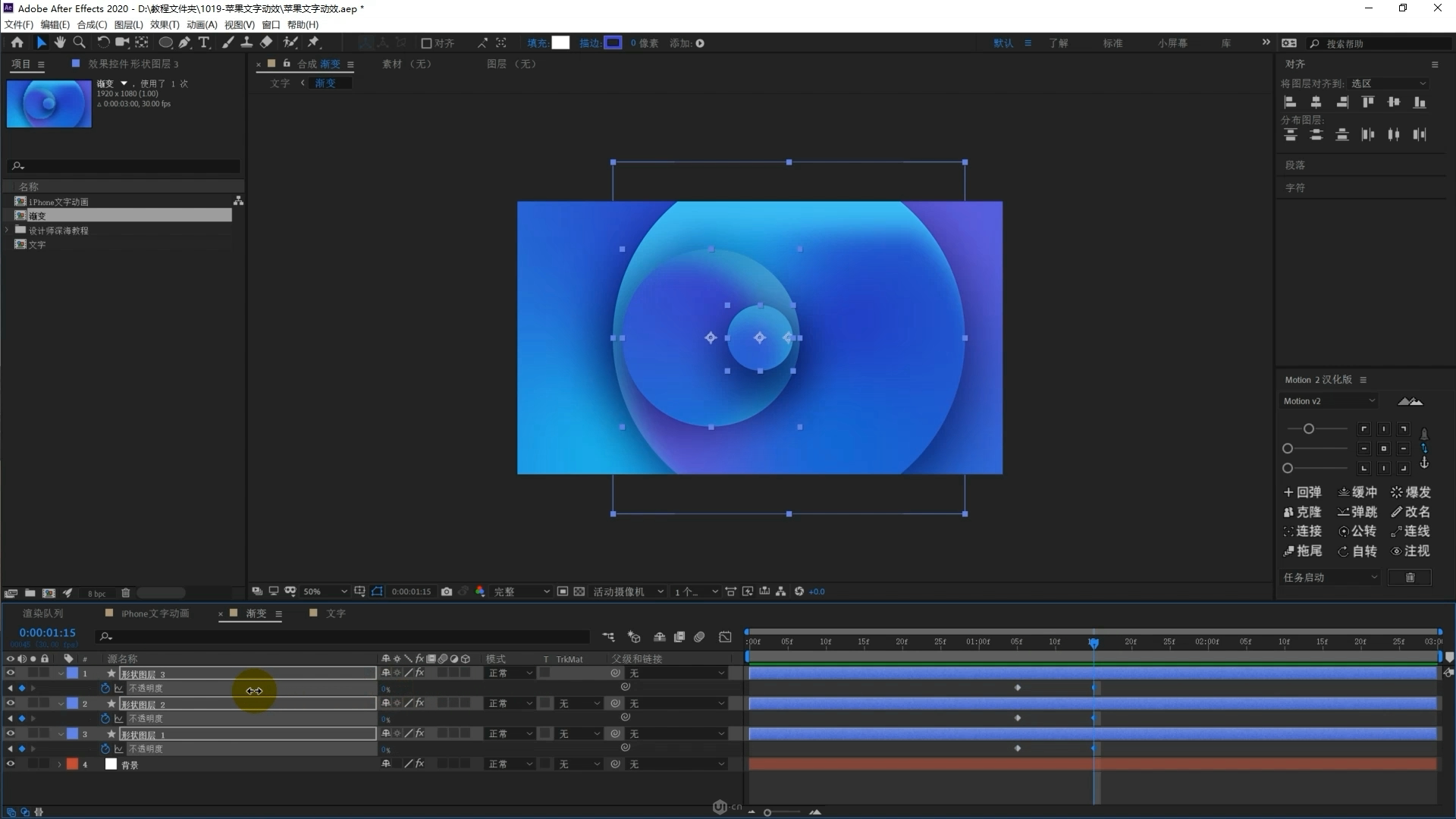Select the Puppet Pin tool
Screen dimensions: 1456x819
tap(313, 43)
